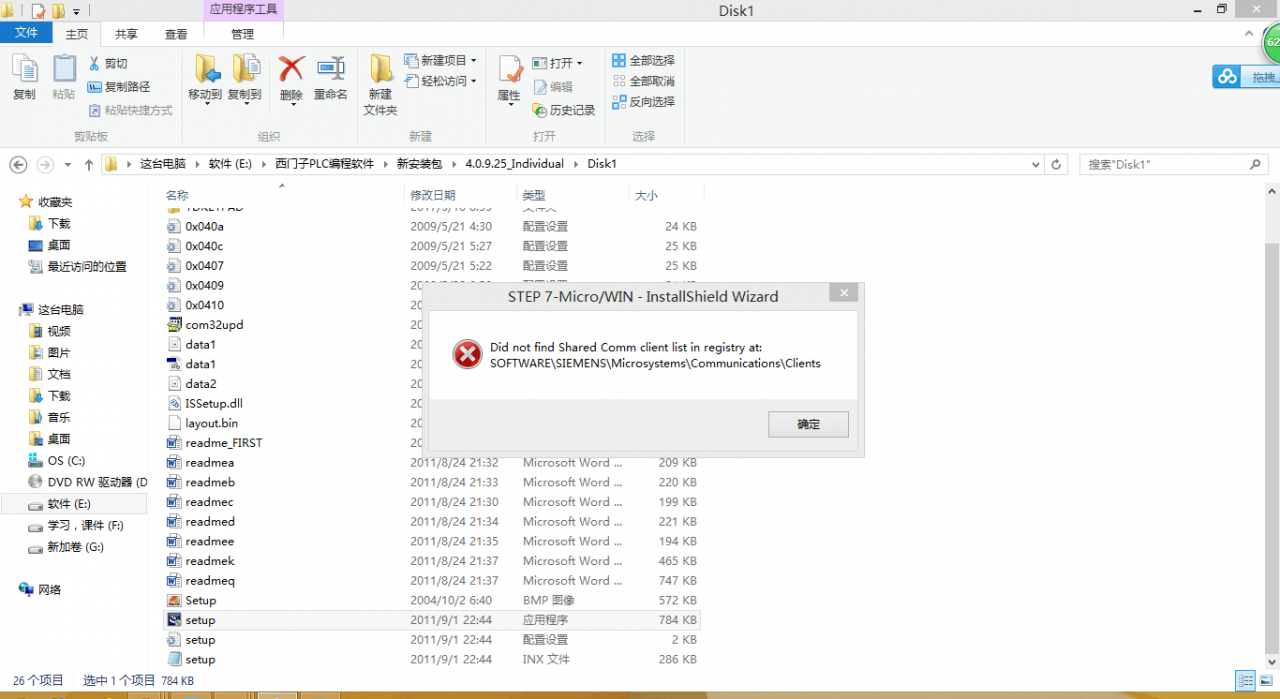Select 软件 (E:) drive in navigation pane

[69, 504]
